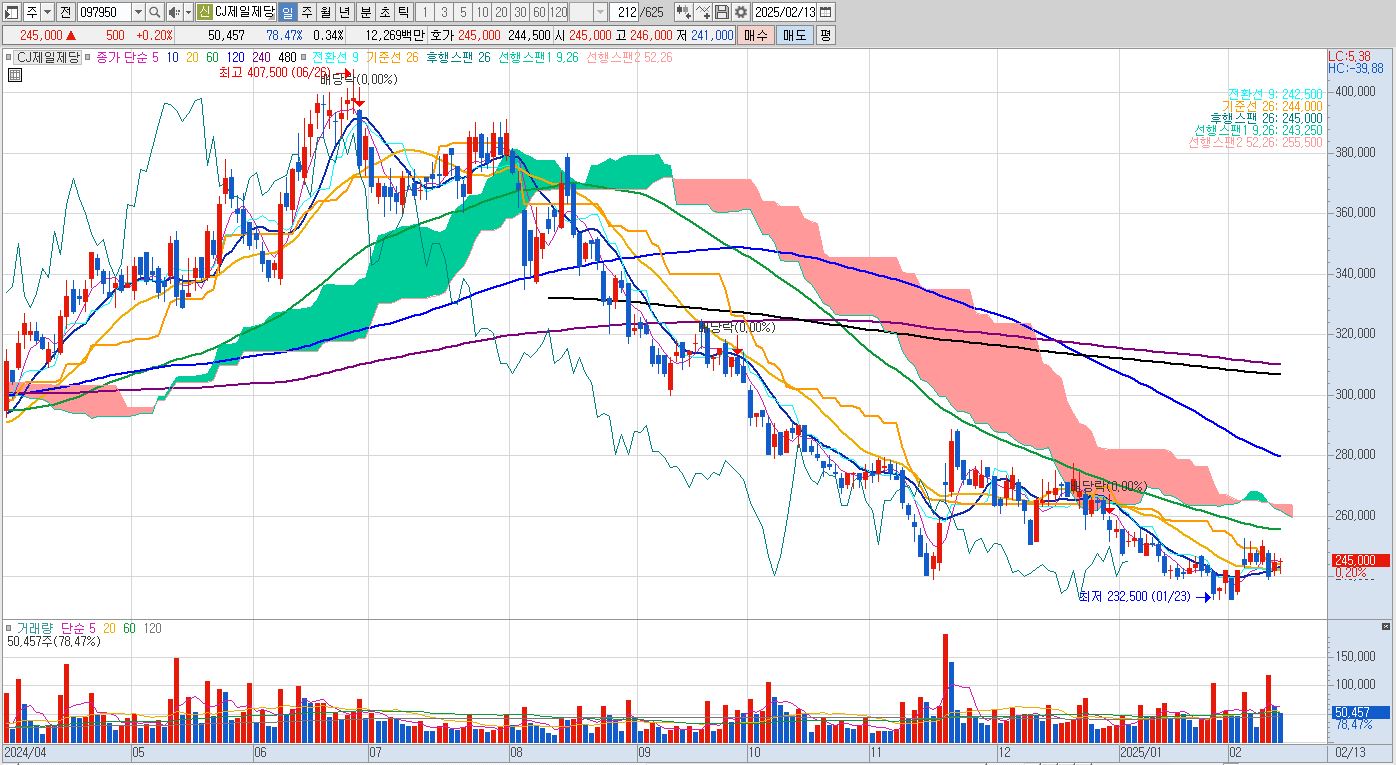Click the 매수 buy button
The height and width of the screenshot is (765, 1396).
tap(755, 35)
